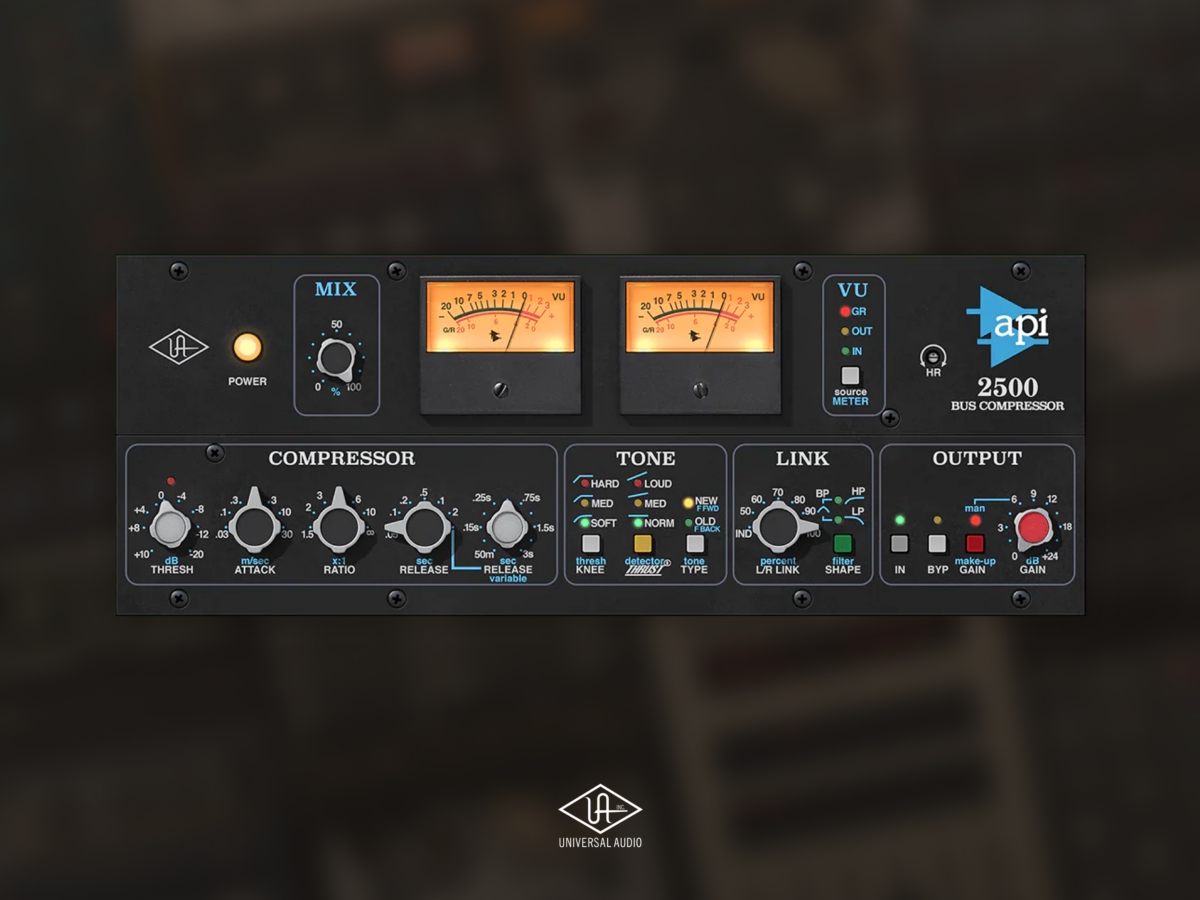Click the TONE section heading
Viewport: 1200px width, 900px height.
pos(645,459)
